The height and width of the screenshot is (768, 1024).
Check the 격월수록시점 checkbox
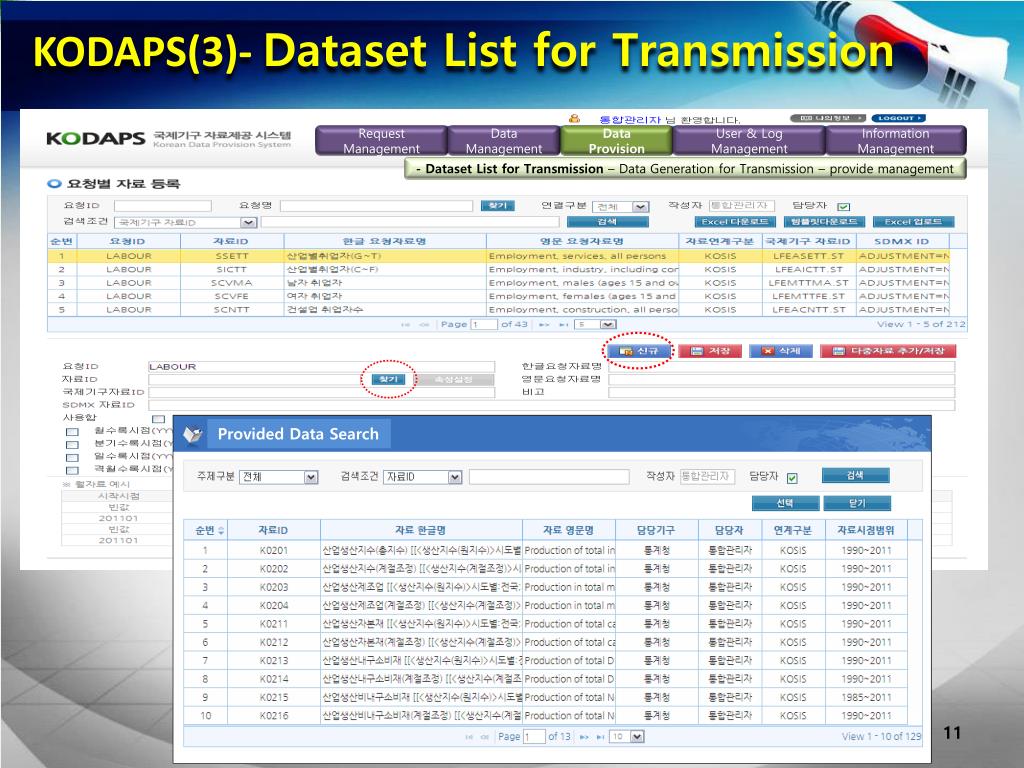(x=72, y=470)
